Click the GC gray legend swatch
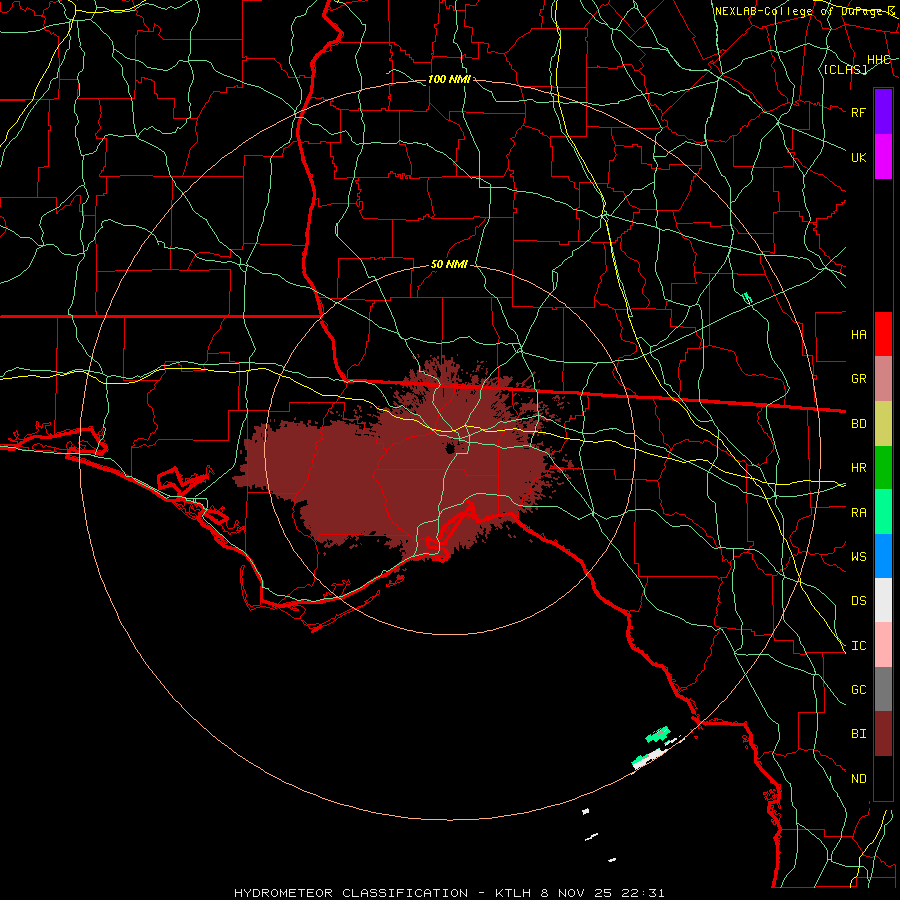Image resolution: width=900 pixels, height=900 pixels. [x=883, y=689]
